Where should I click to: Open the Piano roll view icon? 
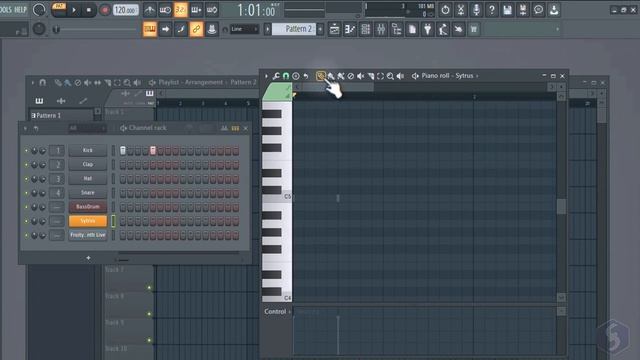pos(350,29)
